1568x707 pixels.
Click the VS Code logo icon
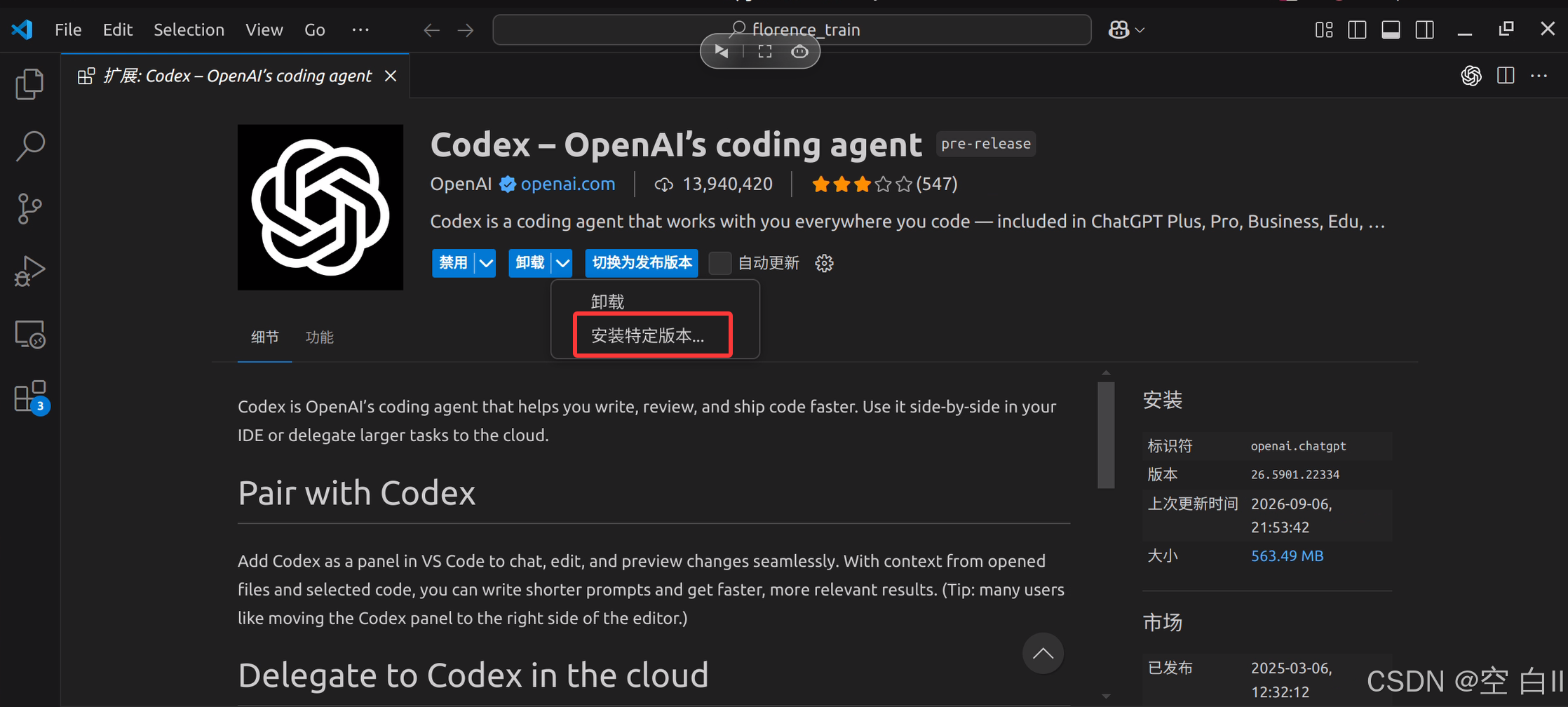(x=22, y=29)
